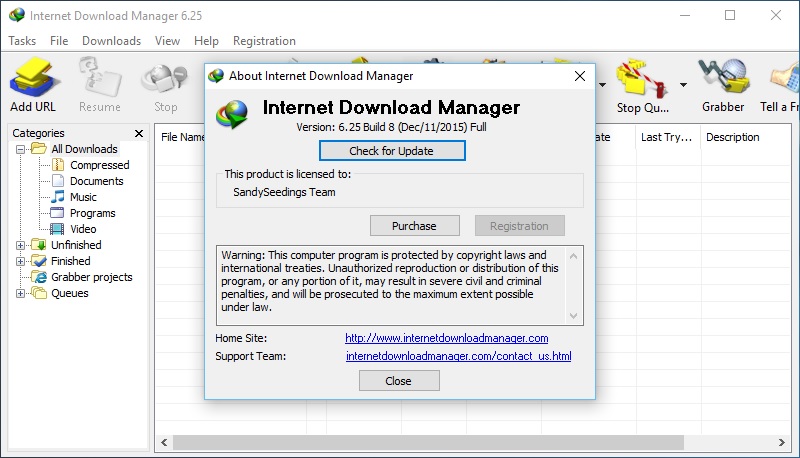This screenshot has width=800, height=458.
Task: Select the All Downloads tree label
Action: (x=84, y=149)
